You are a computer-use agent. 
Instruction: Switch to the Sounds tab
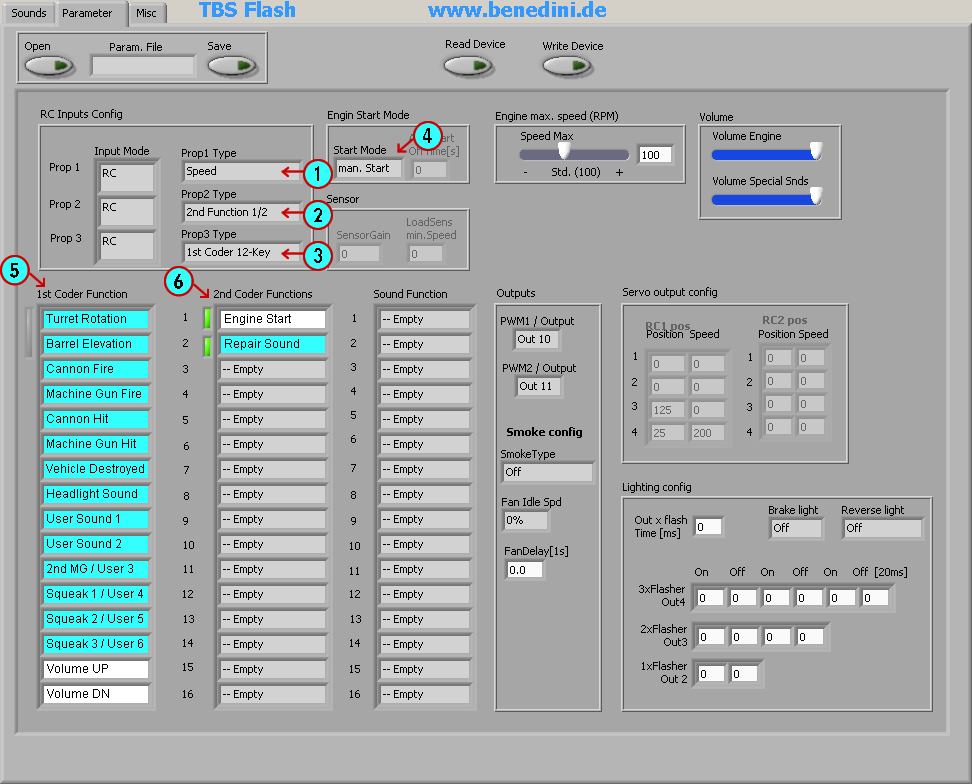(27, 13)
